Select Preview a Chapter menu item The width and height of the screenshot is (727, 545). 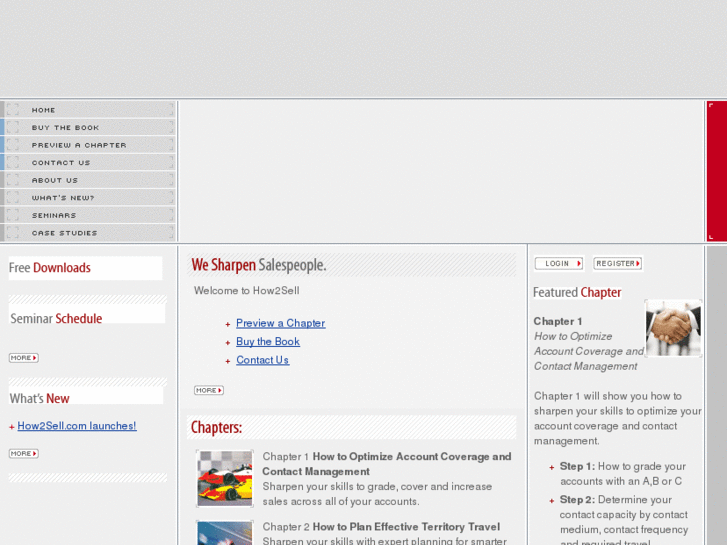tap(88, 145)
